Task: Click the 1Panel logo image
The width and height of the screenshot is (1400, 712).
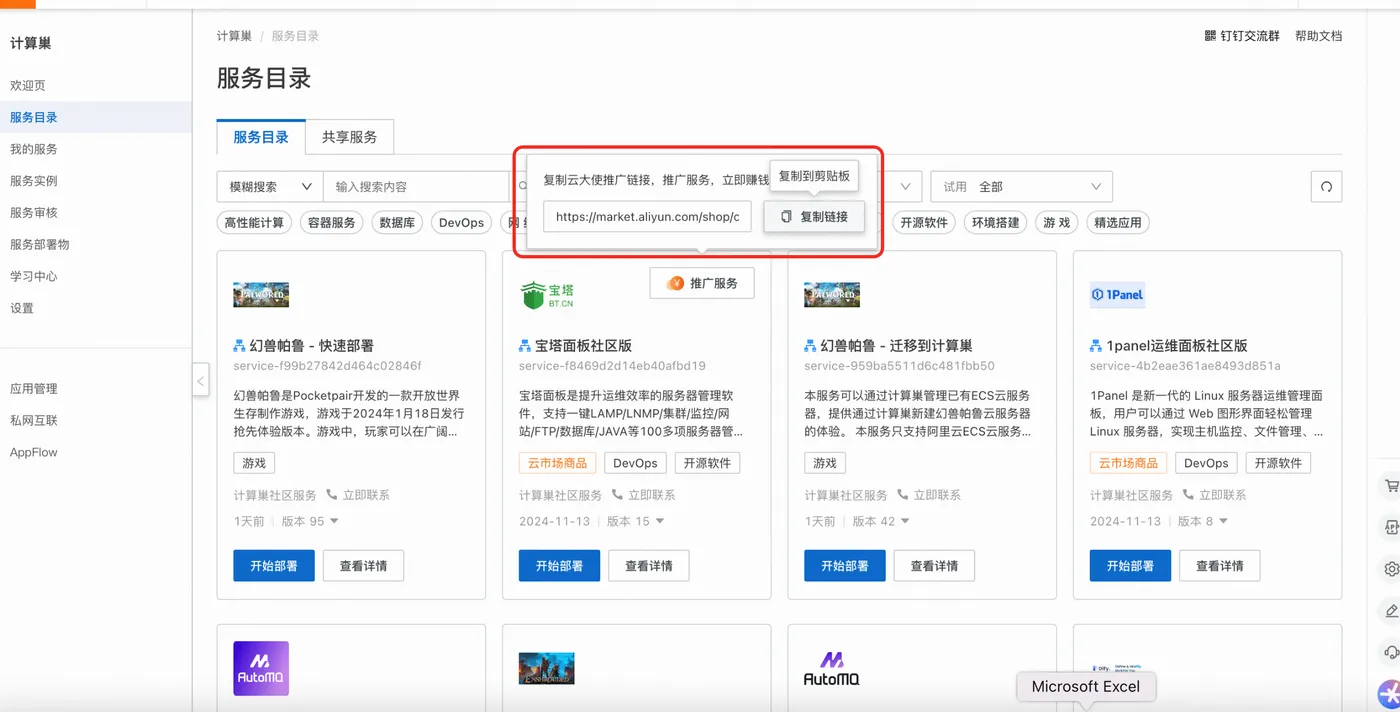Action: click(x=1117, y=294)
